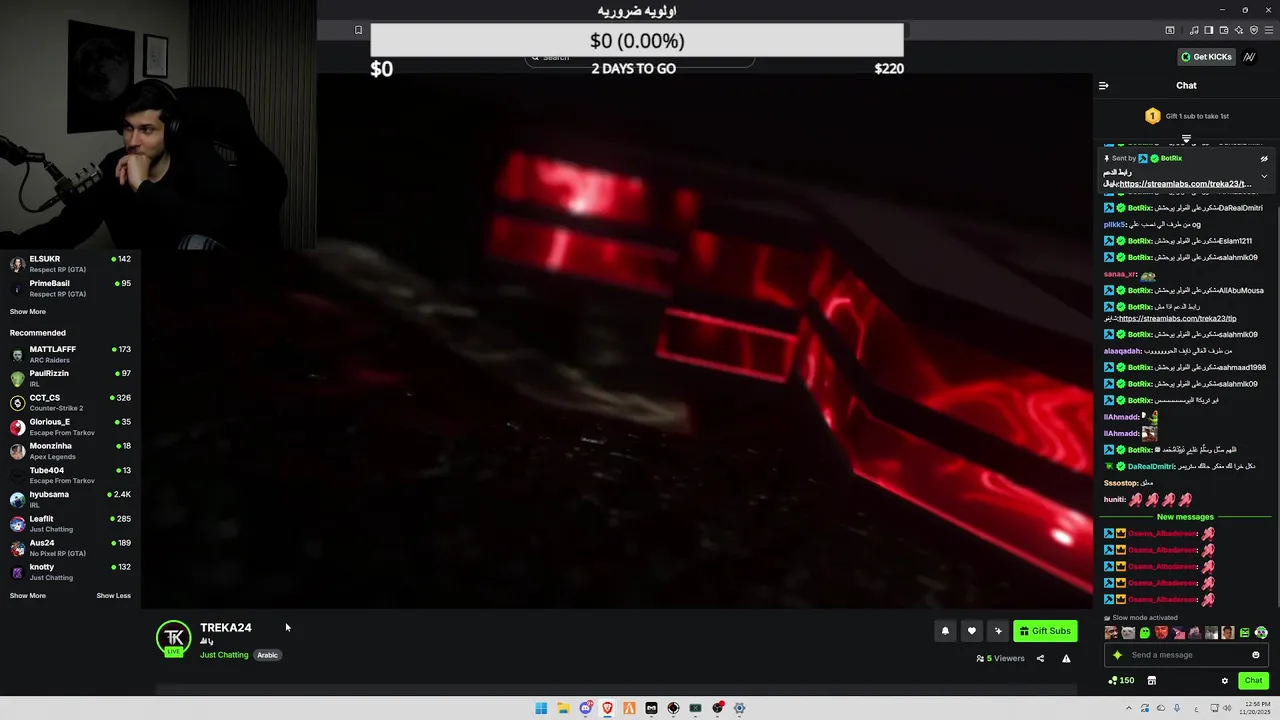Viewport: 1280px width, 720px height.
Task: Open the browser hamburger menu
Action: pos(1269,30)
